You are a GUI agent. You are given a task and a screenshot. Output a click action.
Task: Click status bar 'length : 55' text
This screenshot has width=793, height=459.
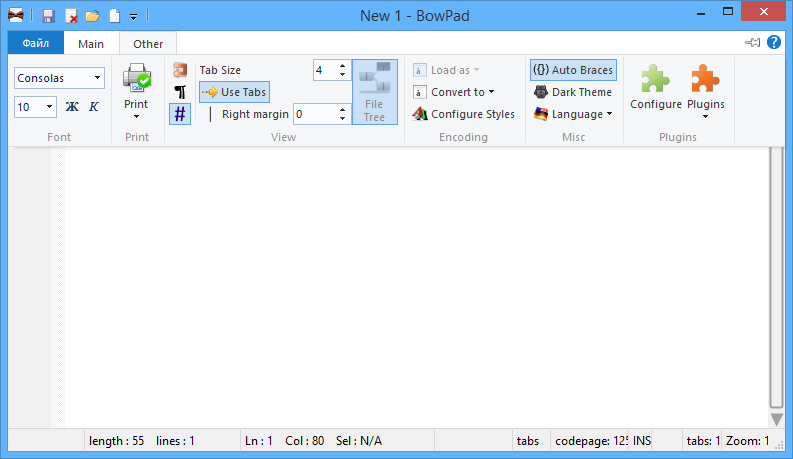tap(116, 441)
